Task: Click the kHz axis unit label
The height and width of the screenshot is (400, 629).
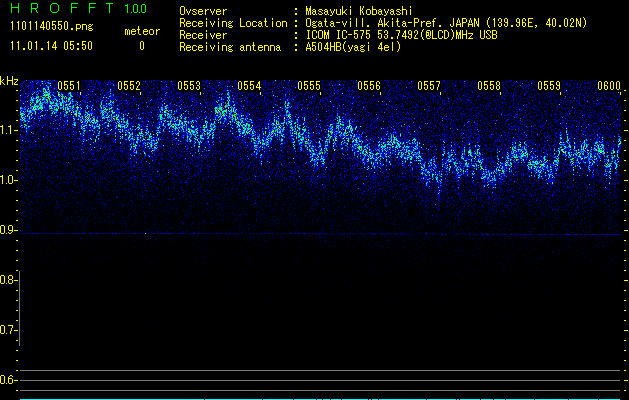Action: [x=9, y=81]
